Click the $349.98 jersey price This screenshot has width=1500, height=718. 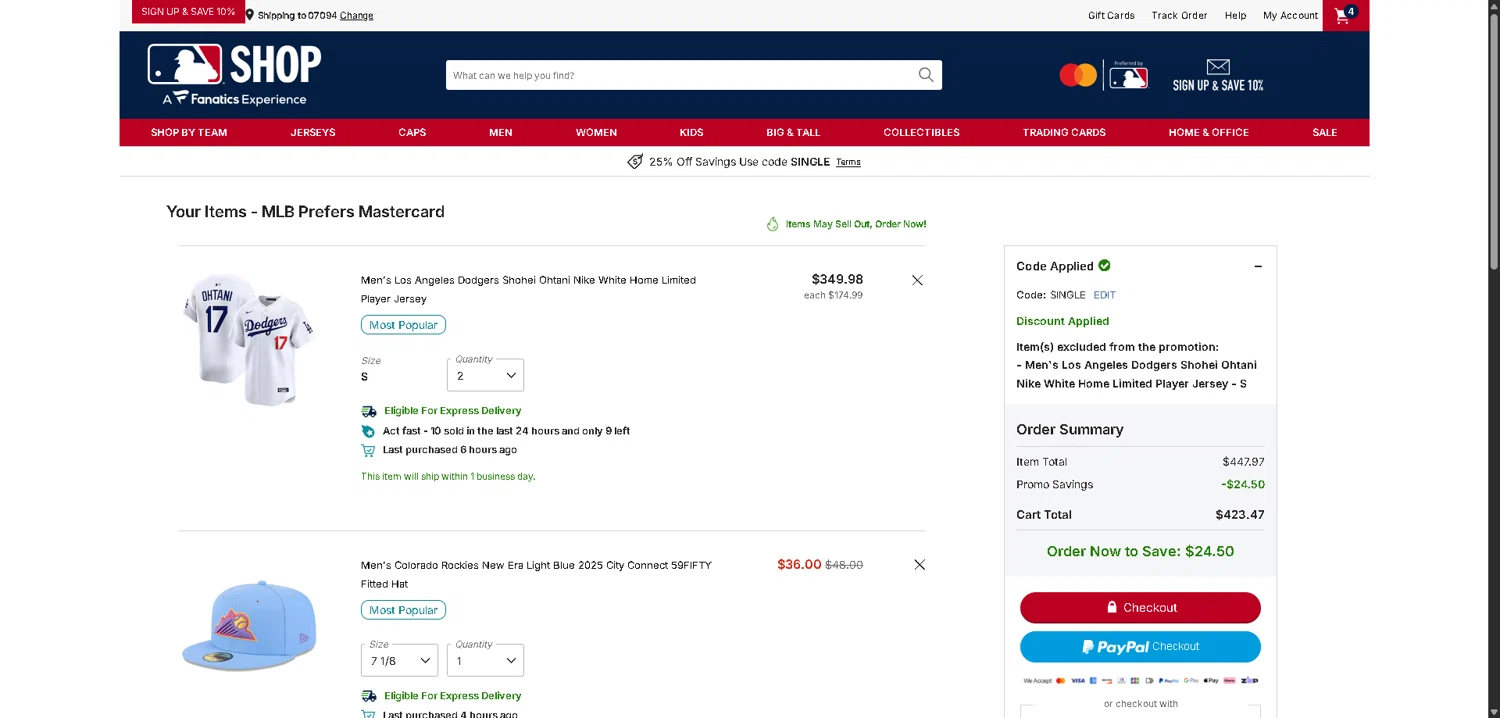pos(837,279)
